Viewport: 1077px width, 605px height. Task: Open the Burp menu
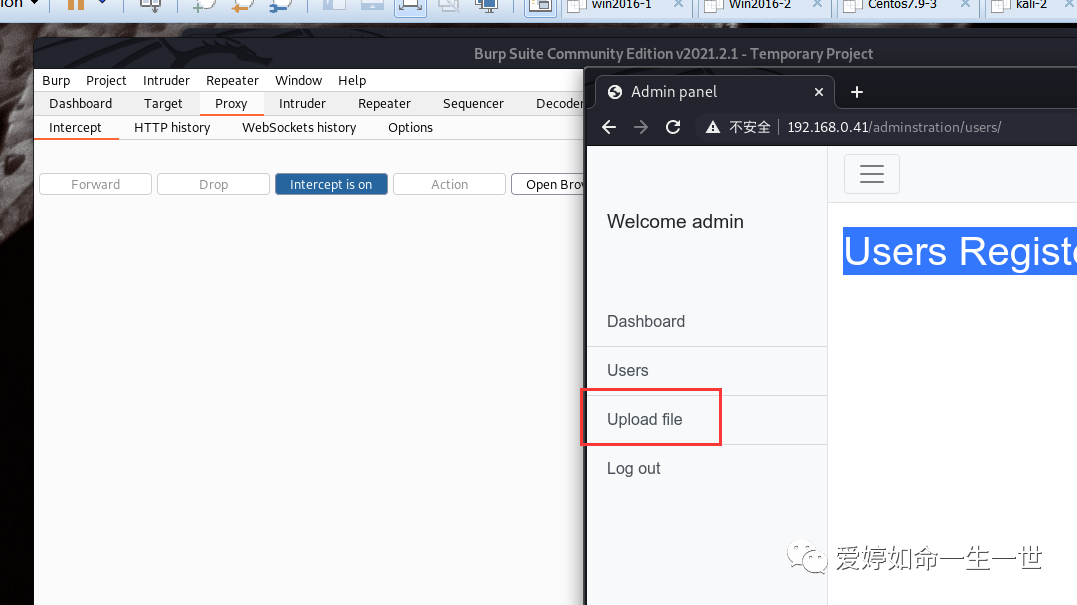pos(56,80)
